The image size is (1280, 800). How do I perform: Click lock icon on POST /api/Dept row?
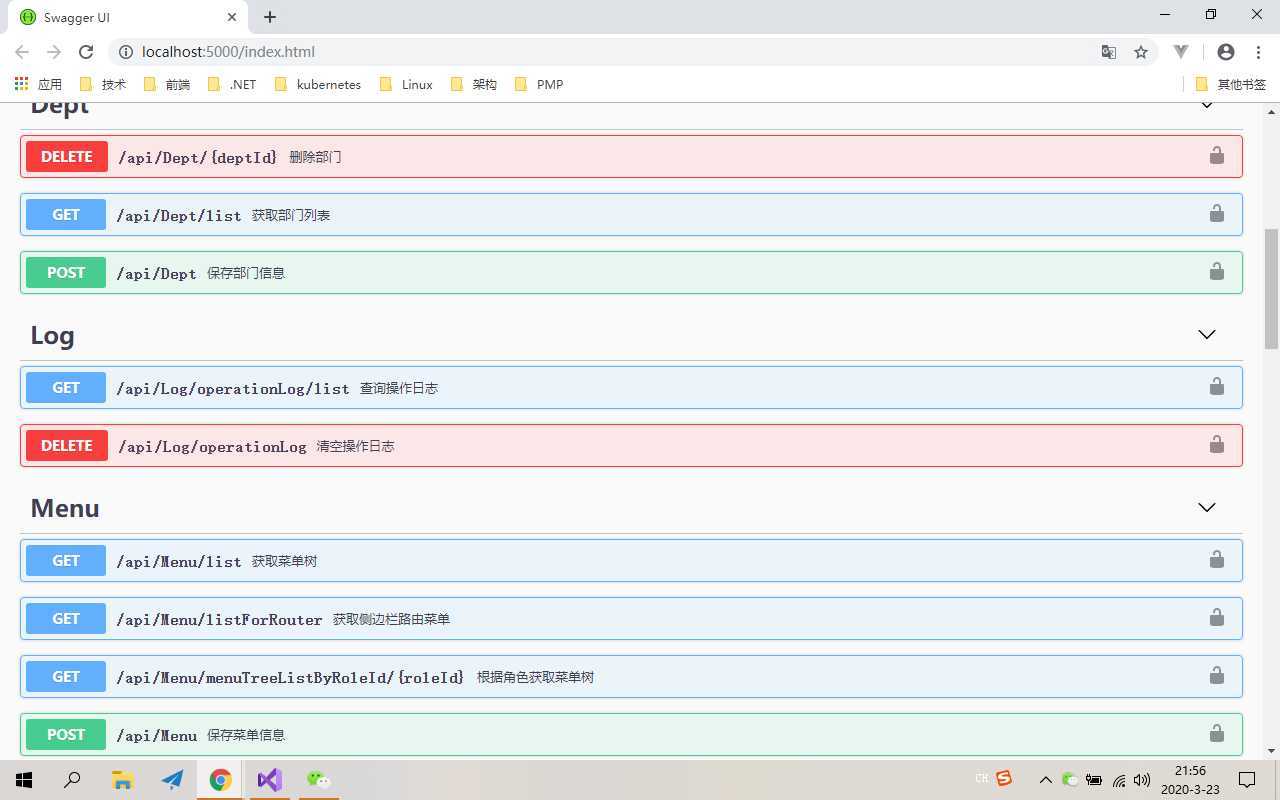(1216, 271)
